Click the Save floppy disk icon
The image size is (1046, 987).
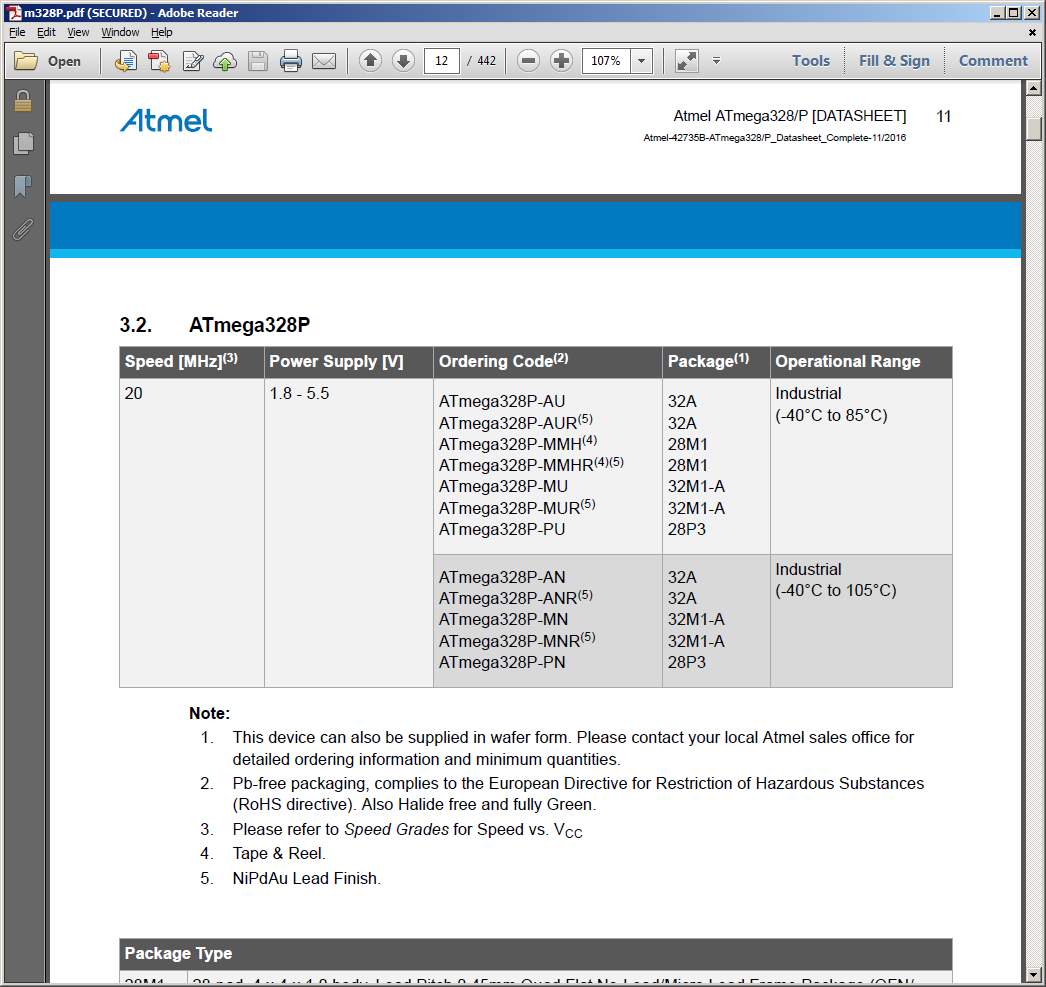[257, 61]
